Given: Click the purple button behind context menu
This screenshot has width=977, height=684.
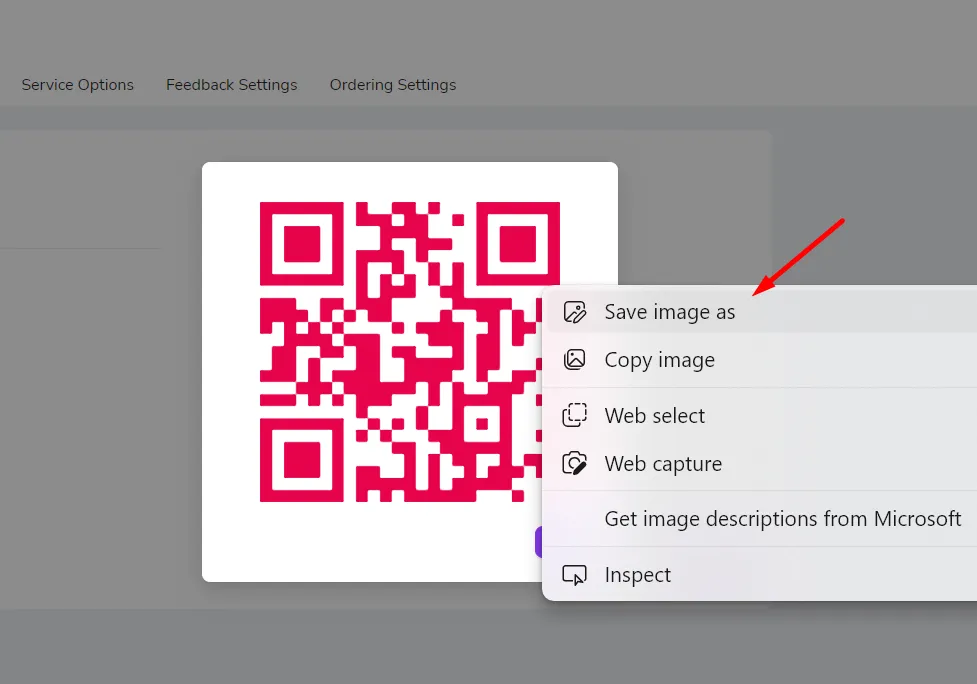Looking at the screenshot, I should [x=539, y=541].
